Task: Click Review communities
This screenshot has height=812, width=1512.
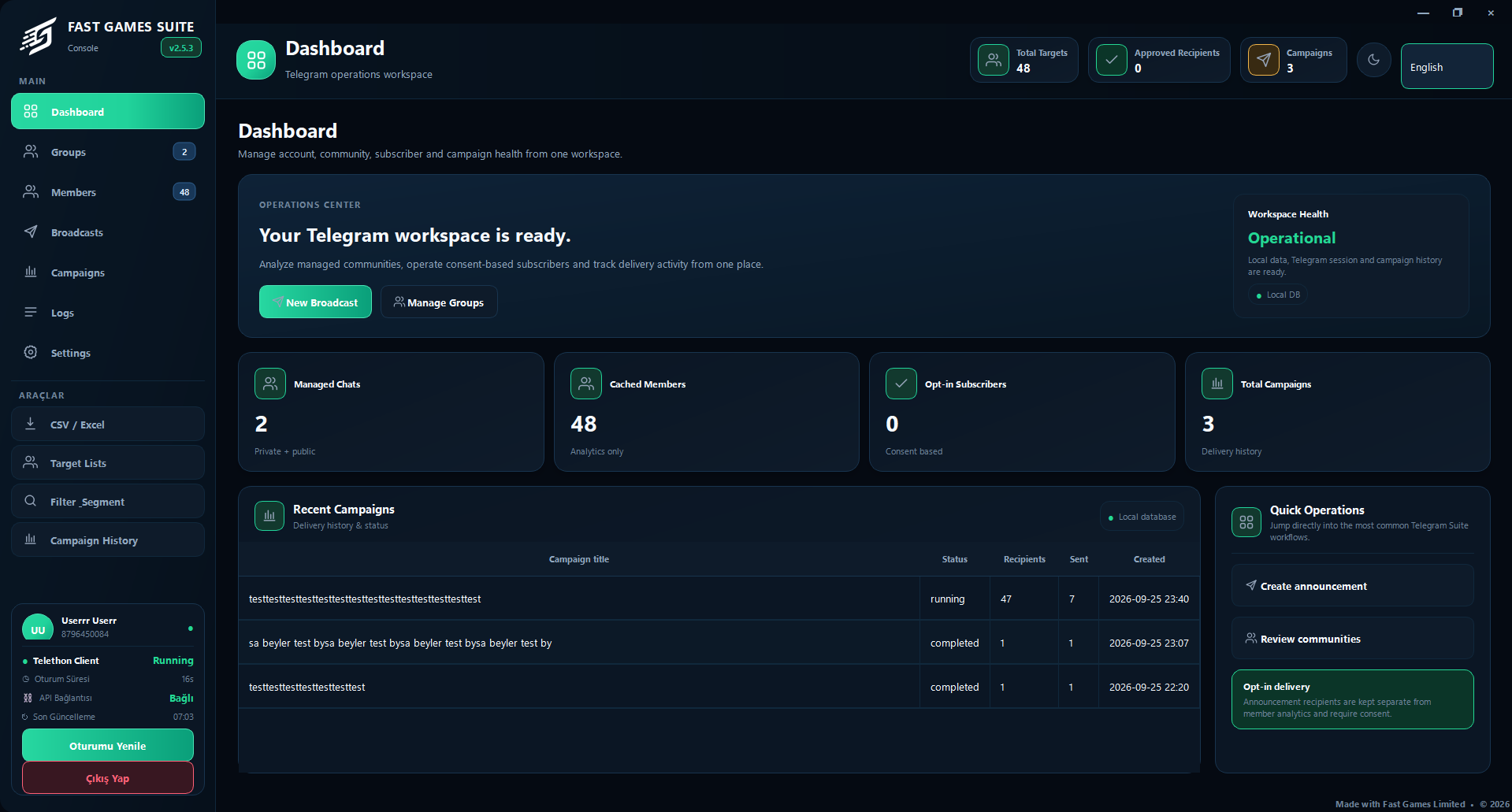Action: [1352, 638]
